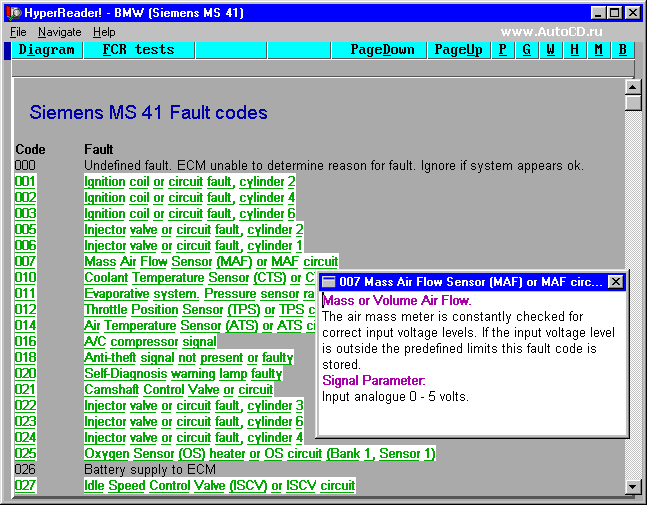Open fault code 016 link
647x505 pixels.
click(26, 342)
